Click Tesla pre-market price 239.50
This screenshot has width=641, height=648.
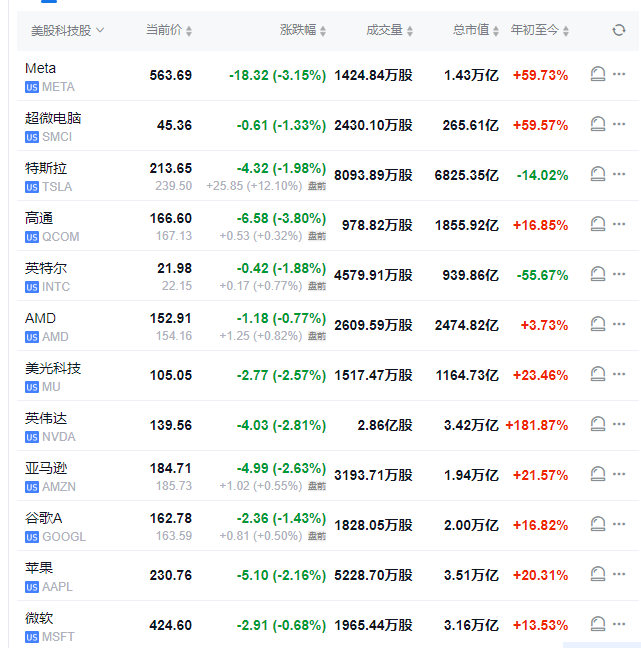click(x=174, y=186)
